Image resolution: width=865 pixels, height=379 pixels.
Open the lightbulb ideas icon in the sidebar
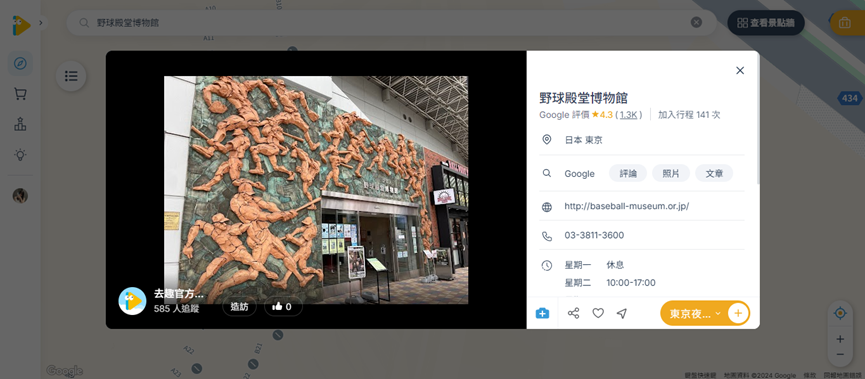[x=20, y=154]
